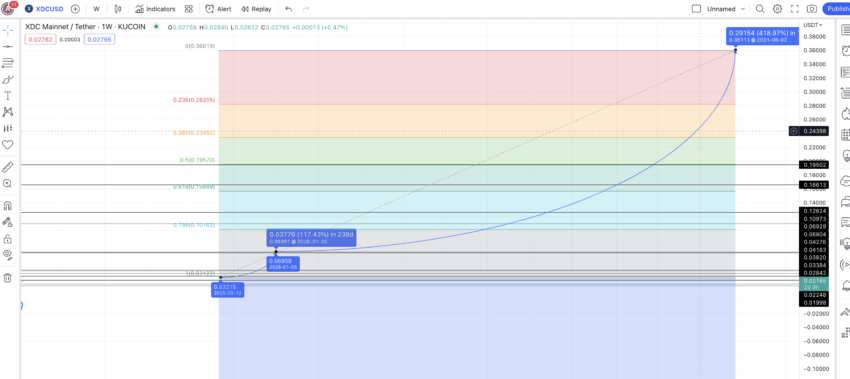This screenshot has height=379, width=850.
Task: Click the 0.03776 (117.43%) in 238d label
Action: 312,237
